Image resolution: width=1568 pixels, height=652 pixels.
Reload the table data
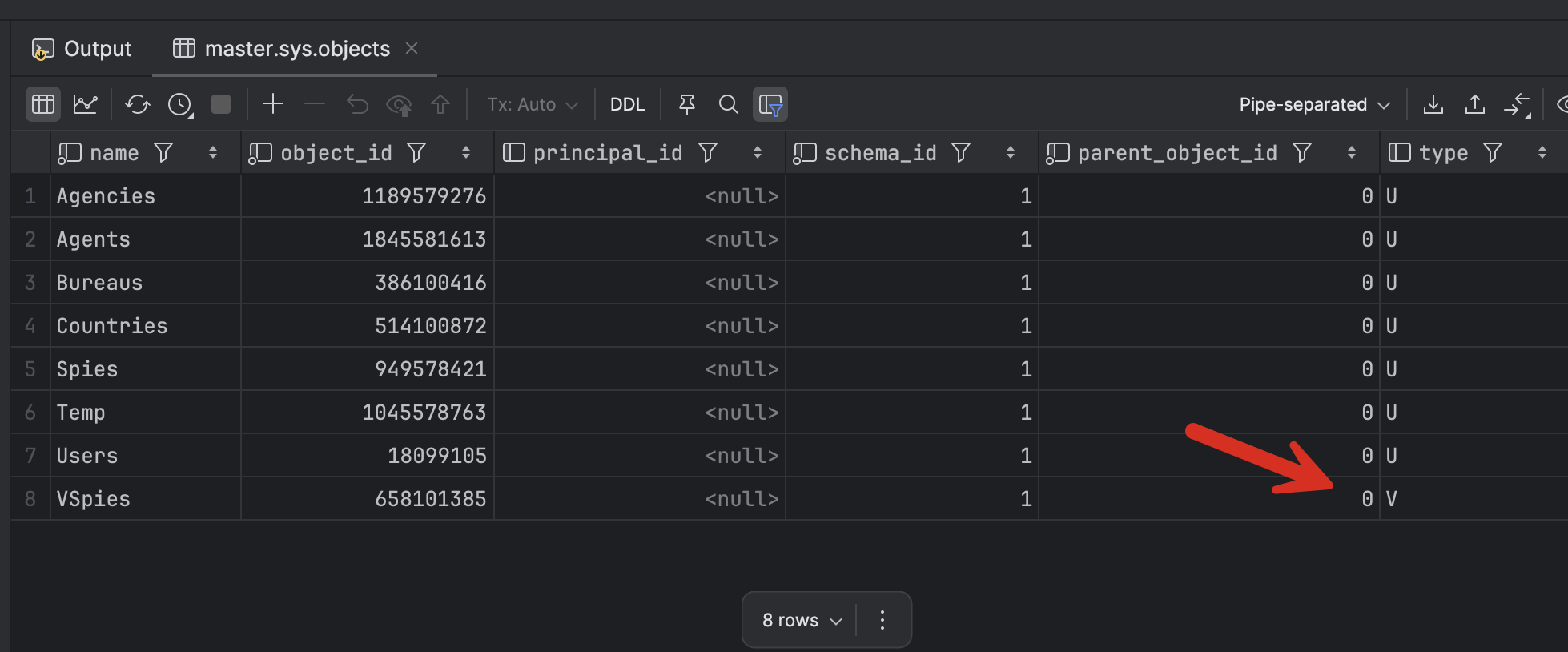[137, 104]
